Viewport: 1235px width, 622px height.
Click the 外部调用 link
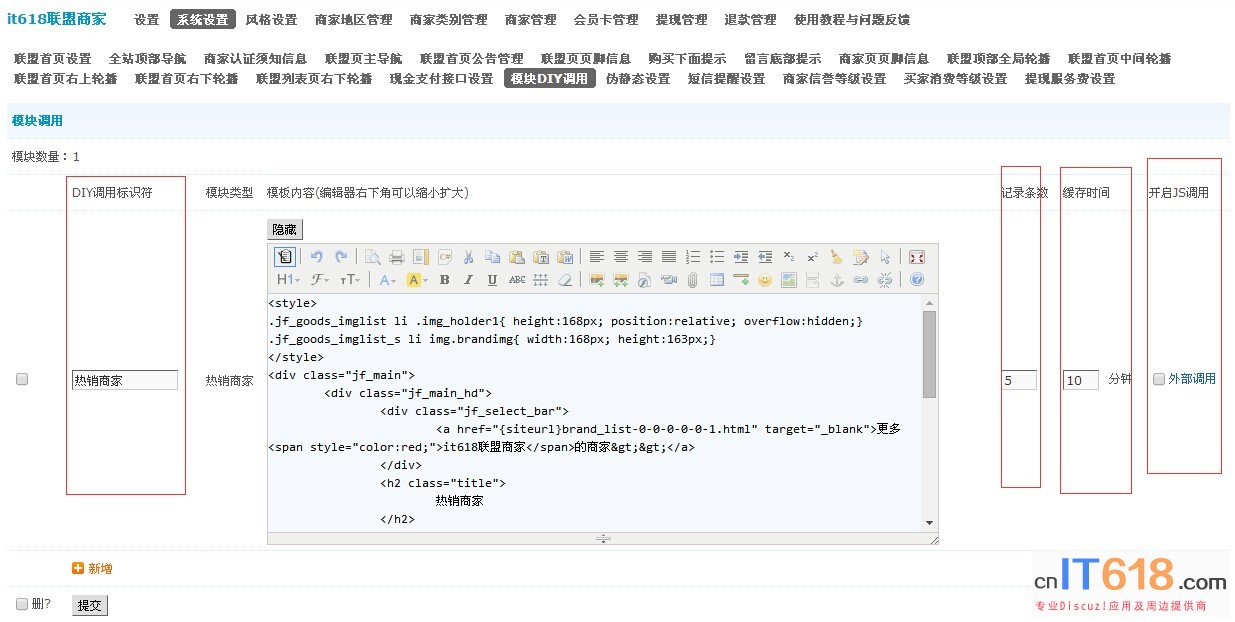click(x=1192, y=379)
